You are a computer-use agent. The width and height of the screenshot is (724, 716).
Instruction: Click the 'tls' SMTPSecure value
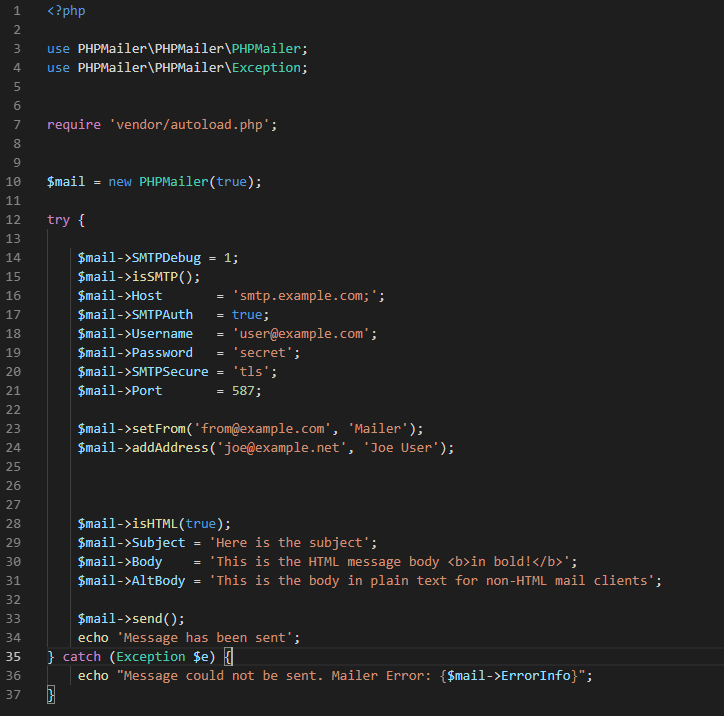254,372
